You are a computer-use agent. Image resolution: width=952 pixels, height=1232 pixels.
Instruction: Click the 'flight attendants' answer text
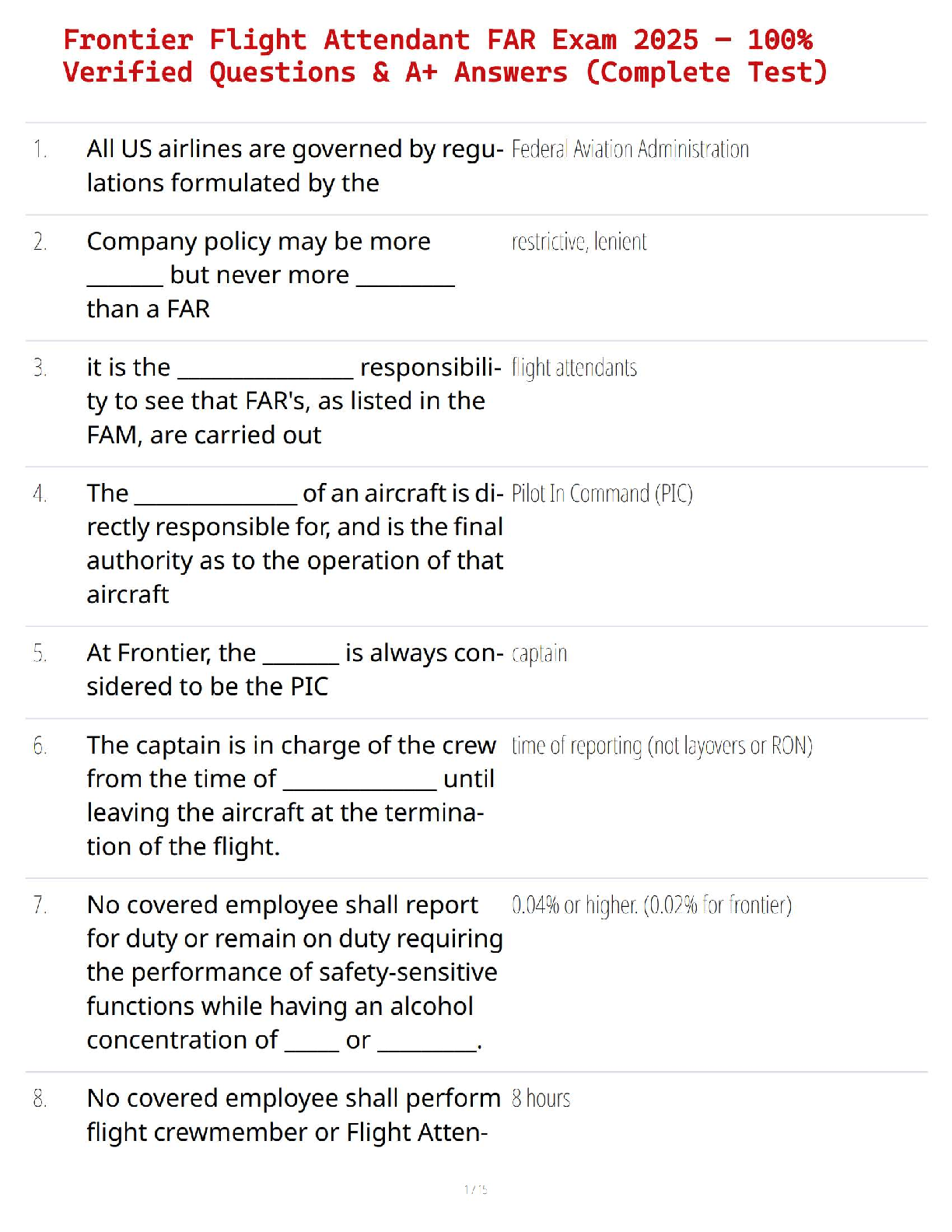pos(574,368)
